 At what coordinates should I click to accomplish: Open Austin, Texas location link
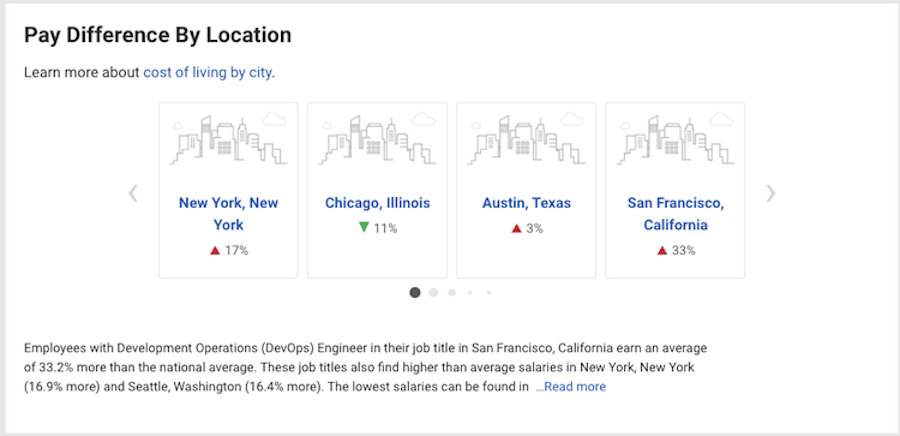point(526,203)
